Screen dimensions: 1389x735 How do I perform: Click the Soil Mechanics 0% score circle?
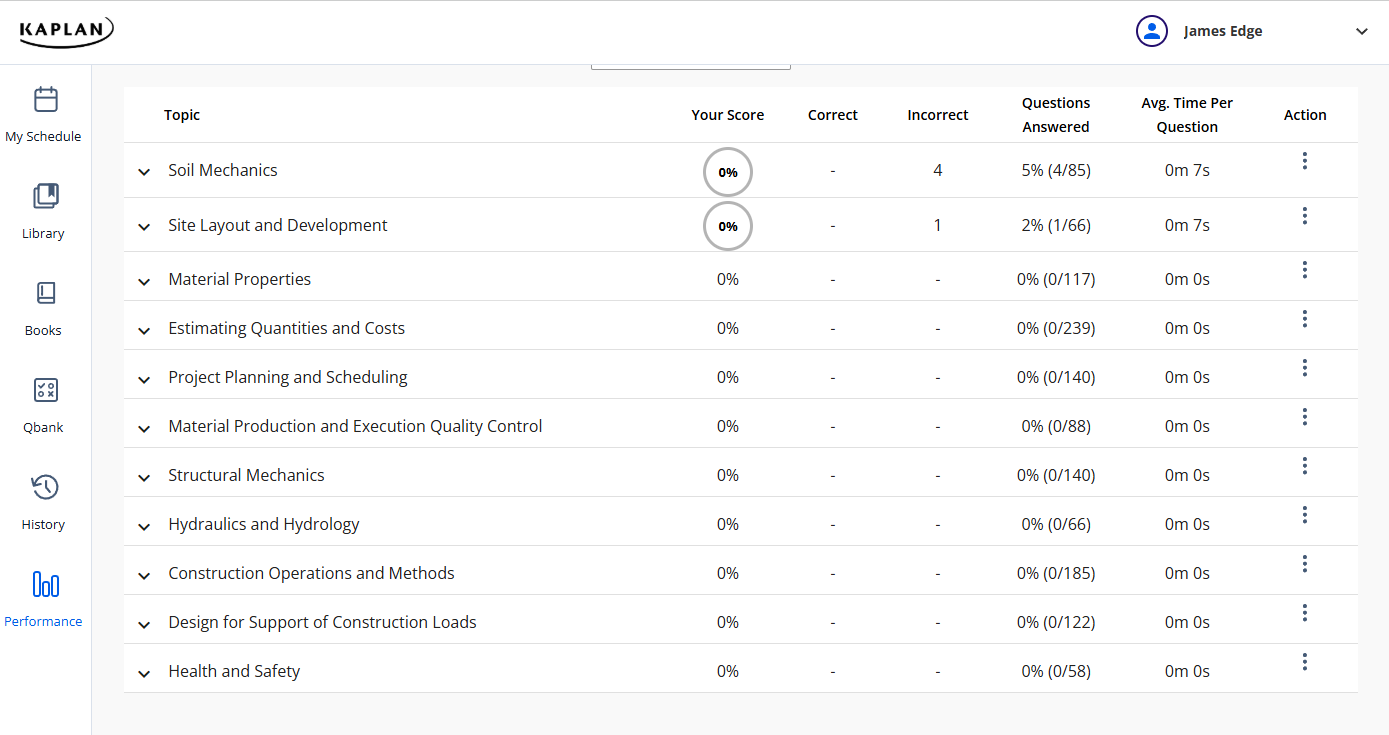728,172
